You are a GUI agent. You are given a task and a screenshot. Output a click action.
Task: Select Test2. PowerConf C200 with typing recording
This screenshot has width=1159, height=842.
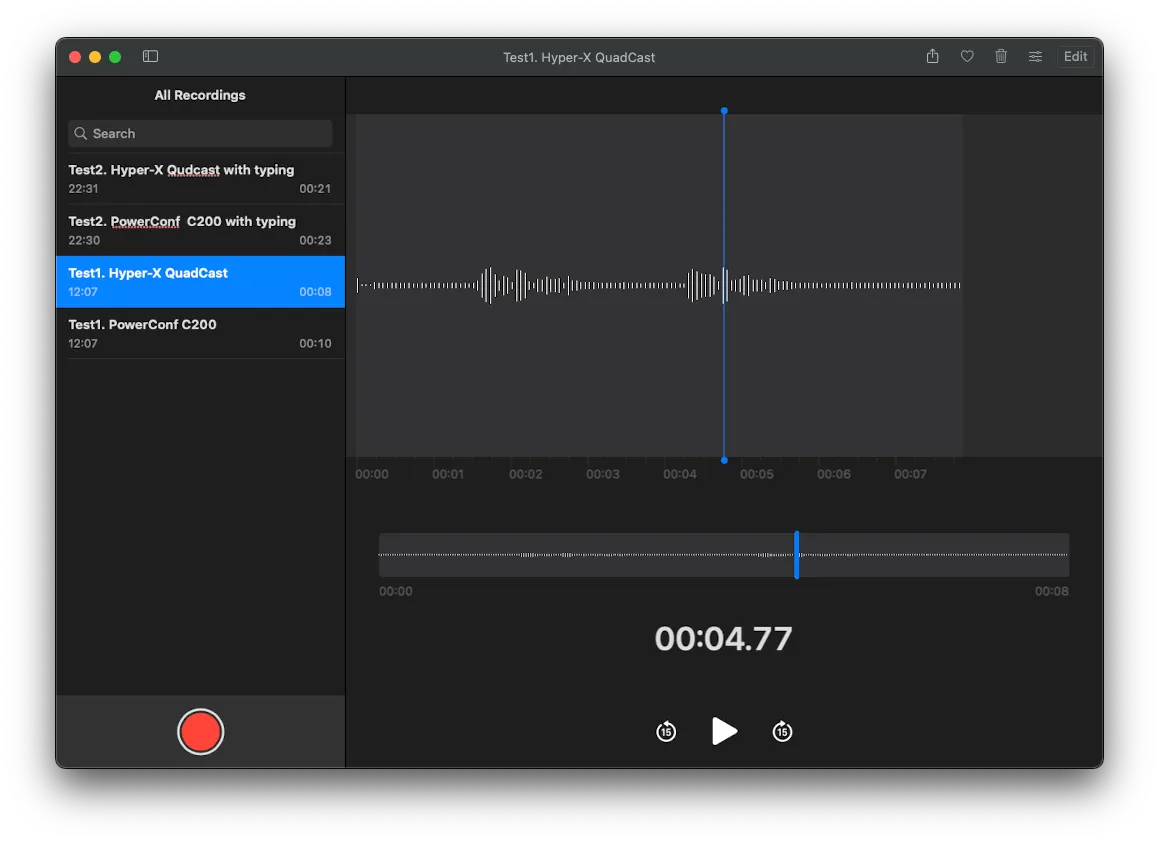coord(200,230)
